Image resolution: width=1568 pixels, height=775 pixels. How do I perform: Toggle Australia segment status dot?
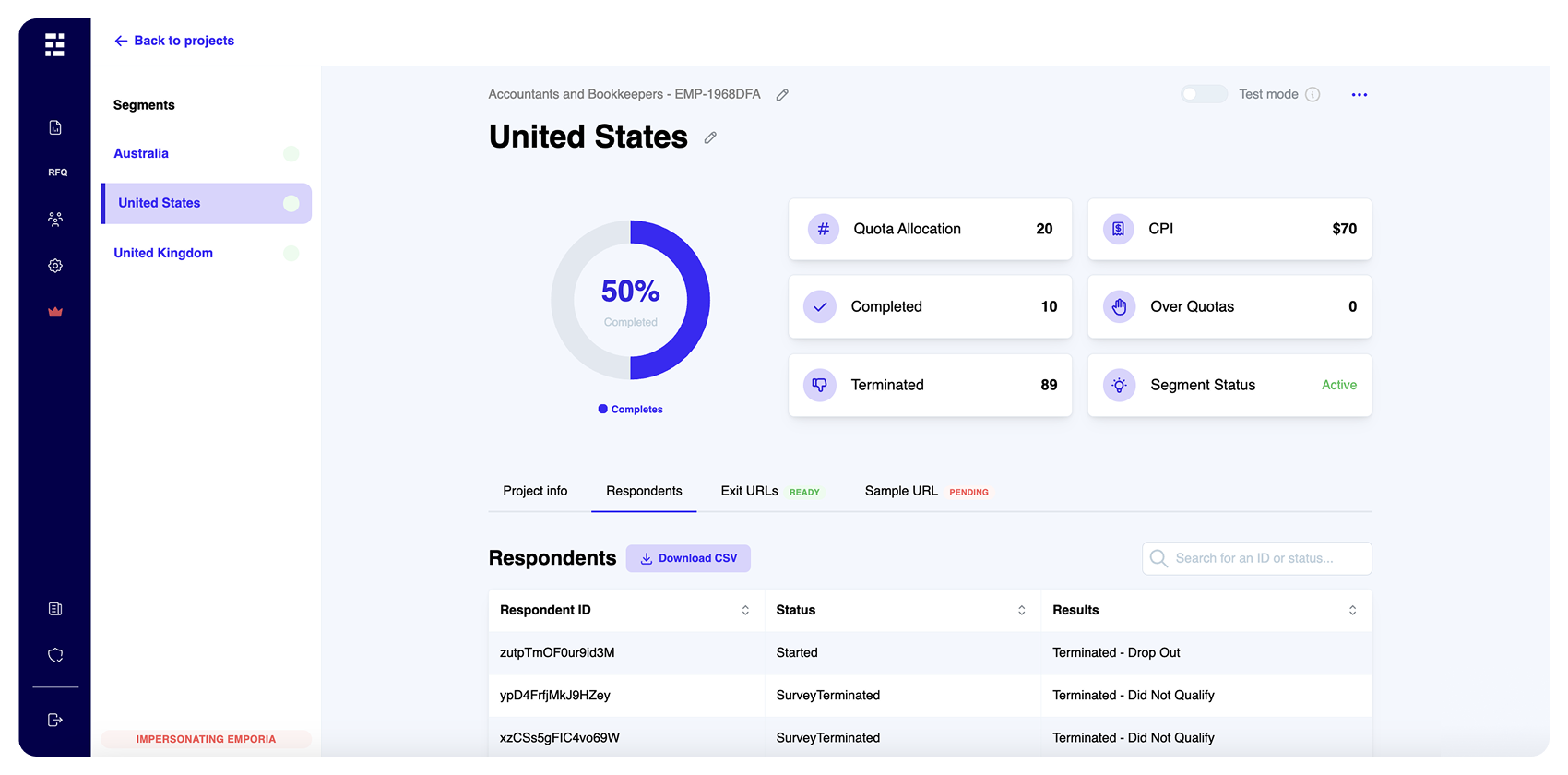pos(291,153)
